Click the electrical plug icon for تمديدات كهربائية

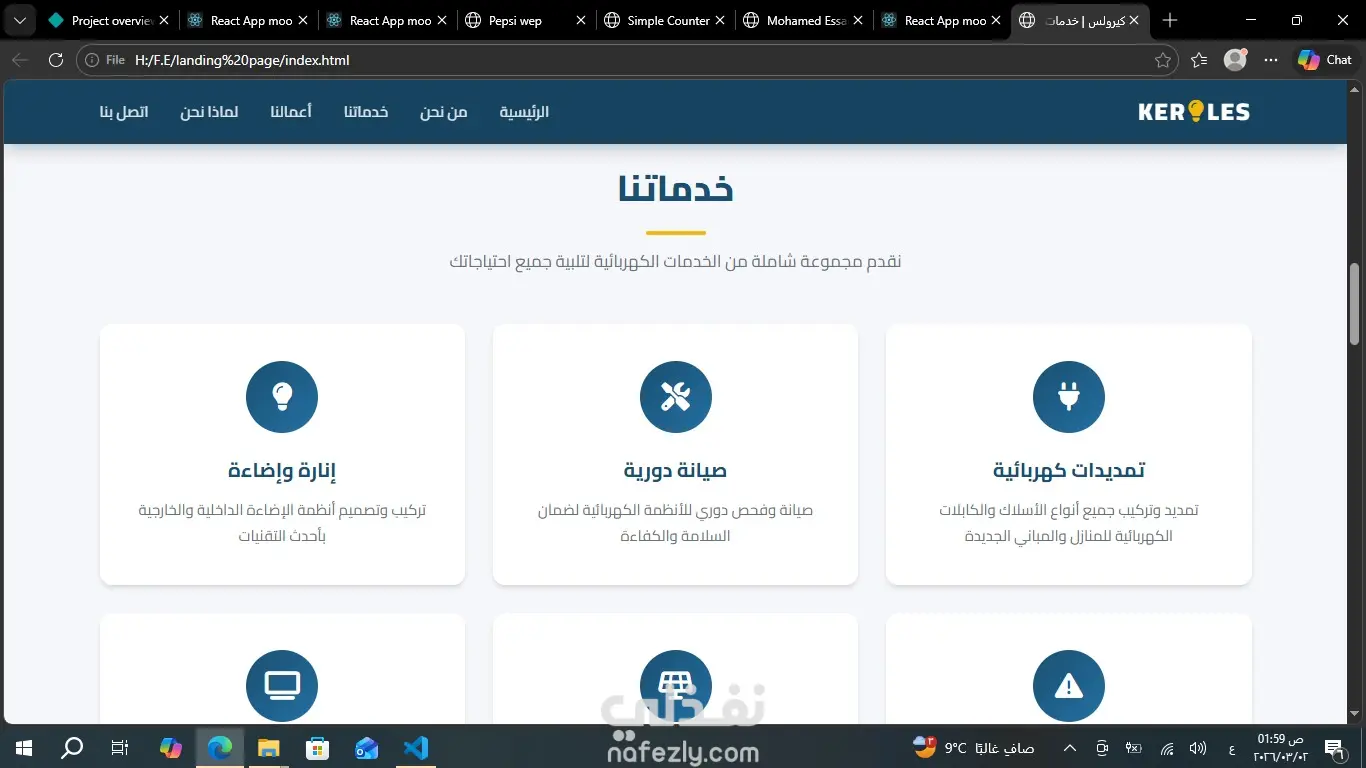pos(1069,397)
